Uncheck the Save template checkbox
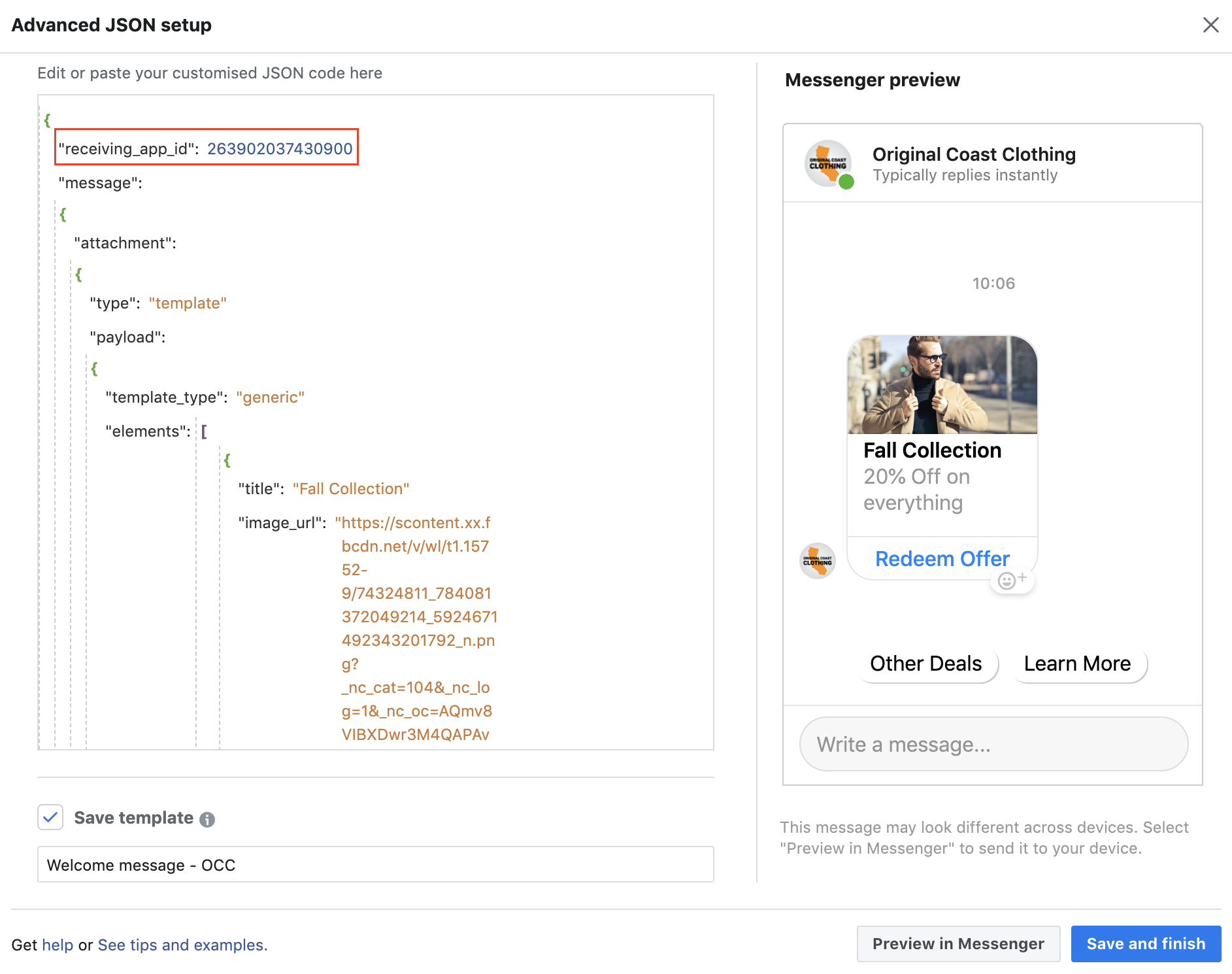1232x974 pixels. click(x=50, y=818)
